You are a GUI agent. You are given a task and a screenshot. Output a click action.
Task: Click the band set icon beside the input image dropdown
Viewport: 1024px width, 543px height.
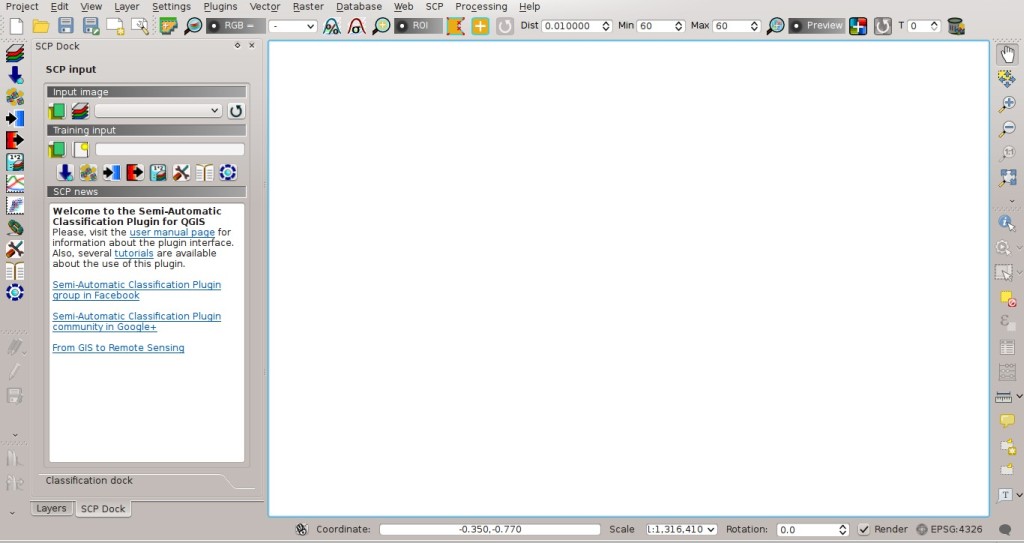[80, 111]
